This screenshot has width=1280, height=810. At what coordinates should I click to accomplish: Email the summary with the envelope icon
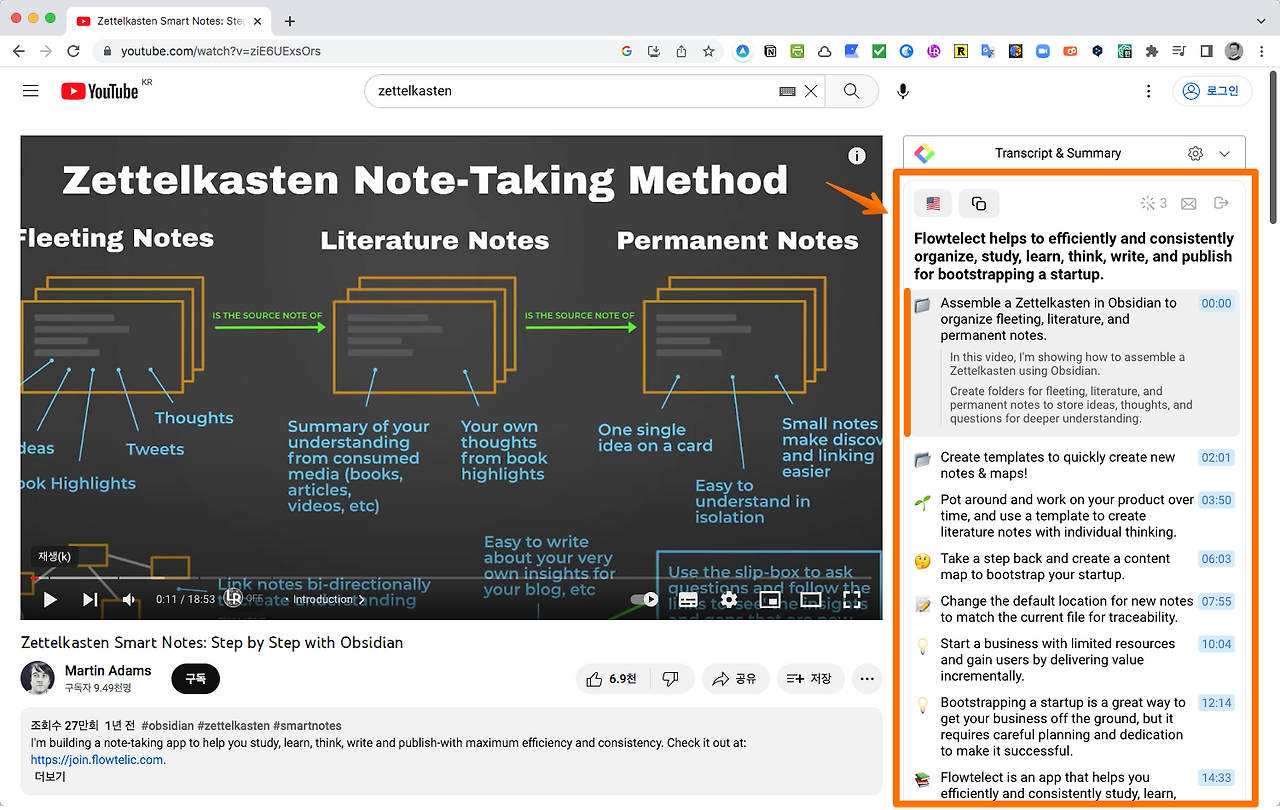[x=1189, y=204]
